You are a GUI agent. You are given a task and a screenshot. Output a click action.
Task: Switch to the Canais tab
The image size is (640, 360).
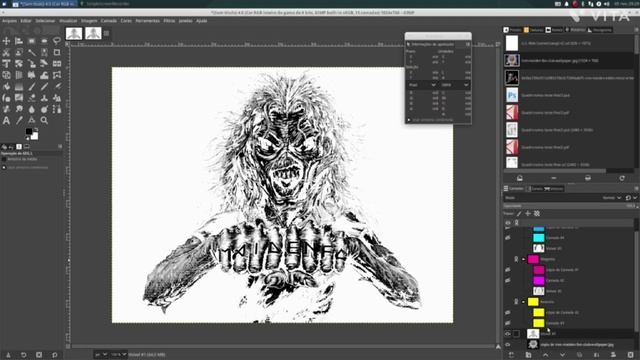click(534, 189)
